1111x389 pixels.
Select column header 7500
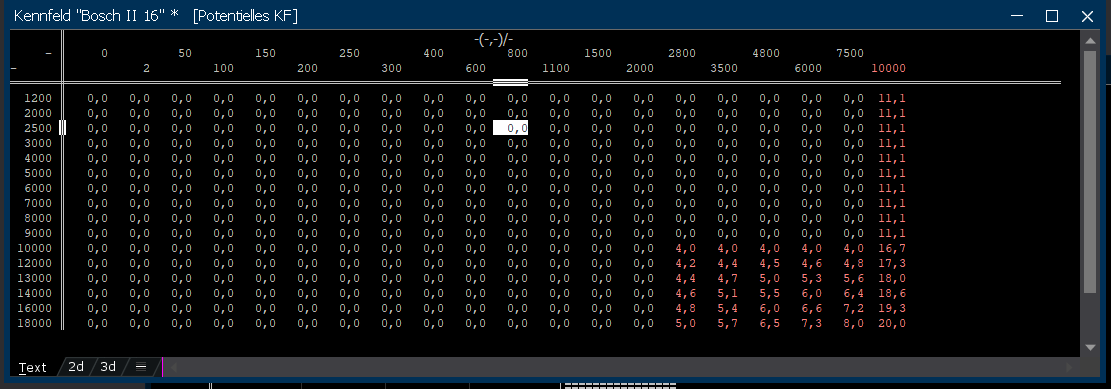pyautogui.click(x=850, y=53)
